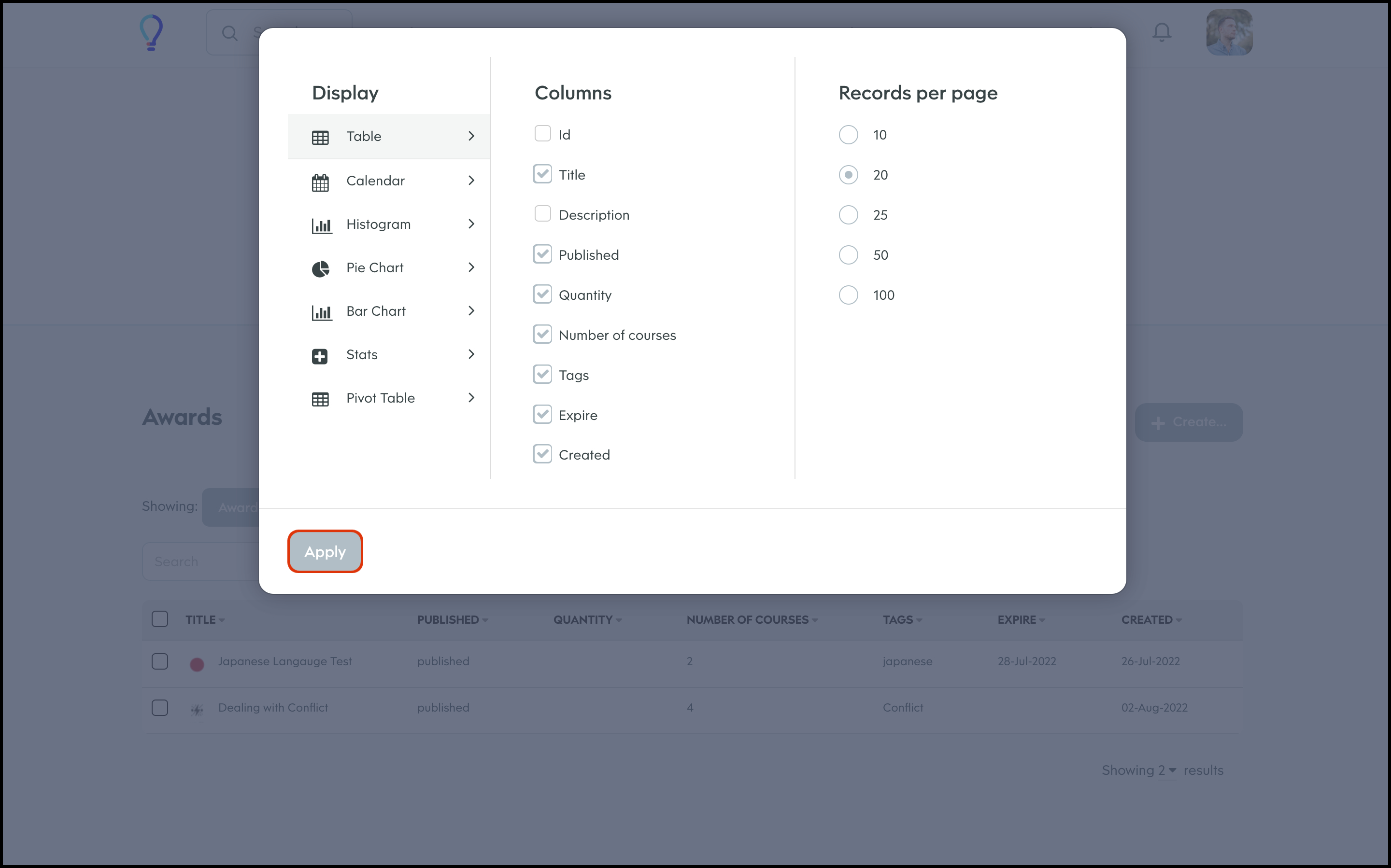
Task: Click the Bar Chart display icon
Action: click(321, 312)
